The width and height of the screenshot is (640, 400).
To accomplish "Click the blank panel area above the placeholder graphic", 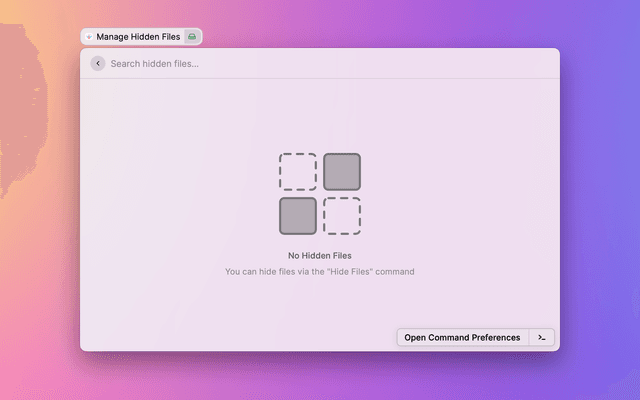I will pyautogui.click(x=320, y=115).
